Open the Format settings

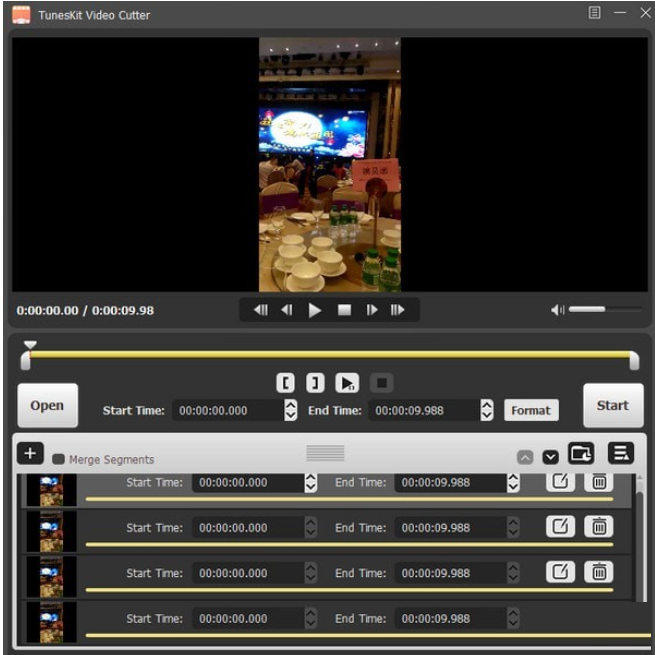531,410
